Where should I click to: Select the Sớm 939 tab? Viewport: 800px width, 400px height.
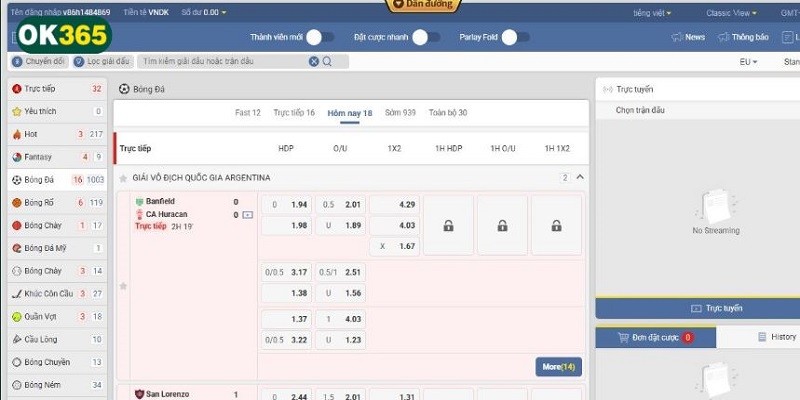(x=400, y=113)
